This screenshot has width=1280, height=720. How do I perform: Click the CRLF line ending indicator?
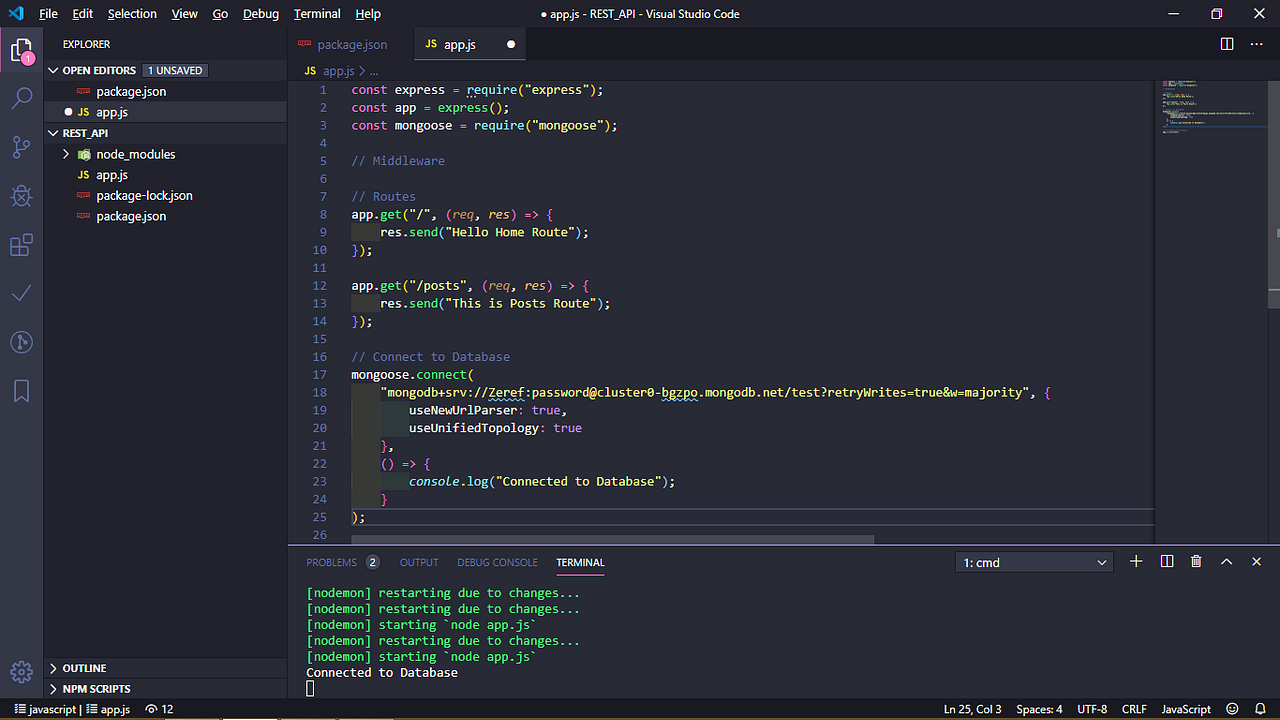click(x=1134, y=709)
